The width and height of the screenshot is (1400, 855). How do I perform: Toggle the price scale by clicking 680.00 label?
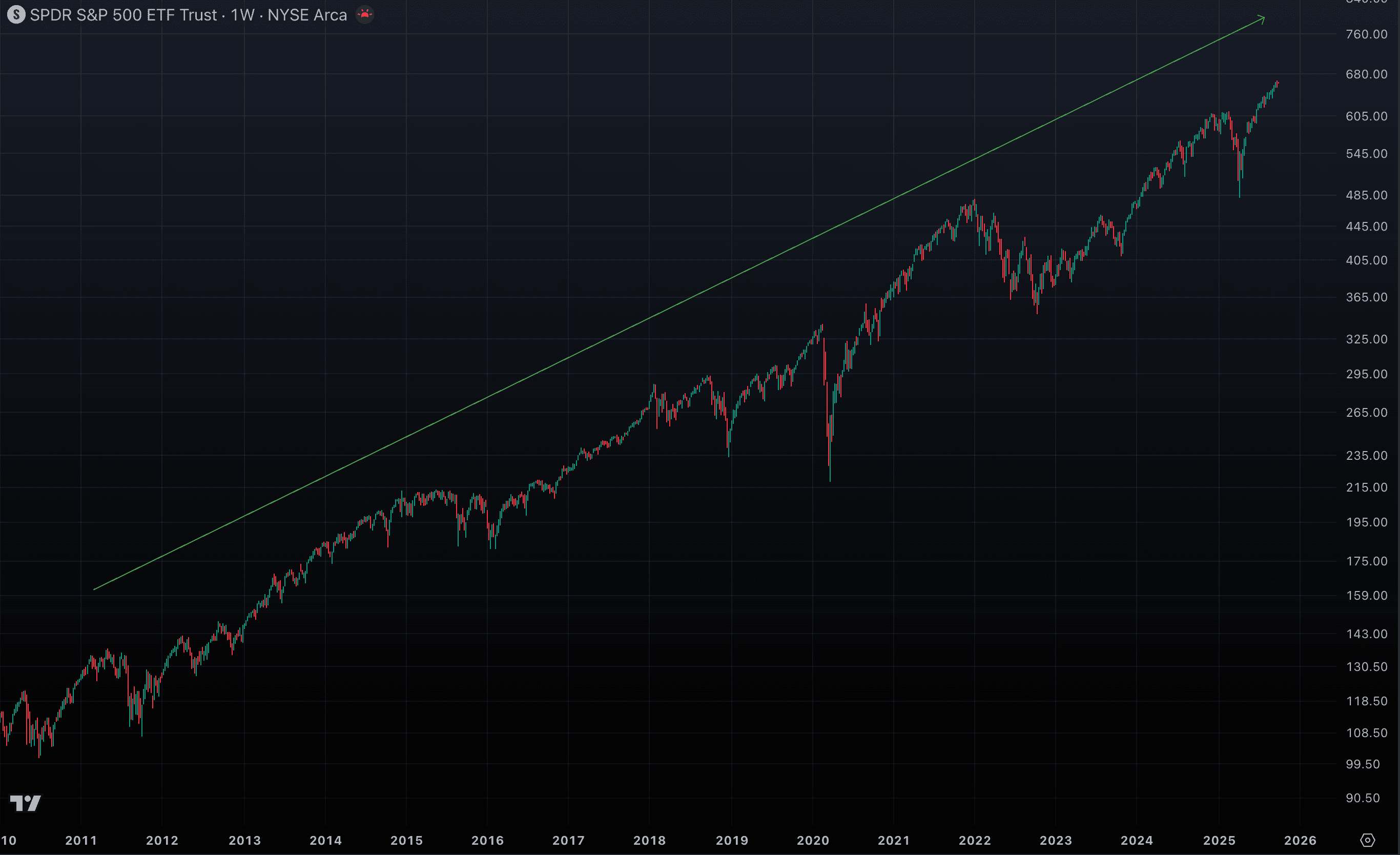pos(1367,74)
